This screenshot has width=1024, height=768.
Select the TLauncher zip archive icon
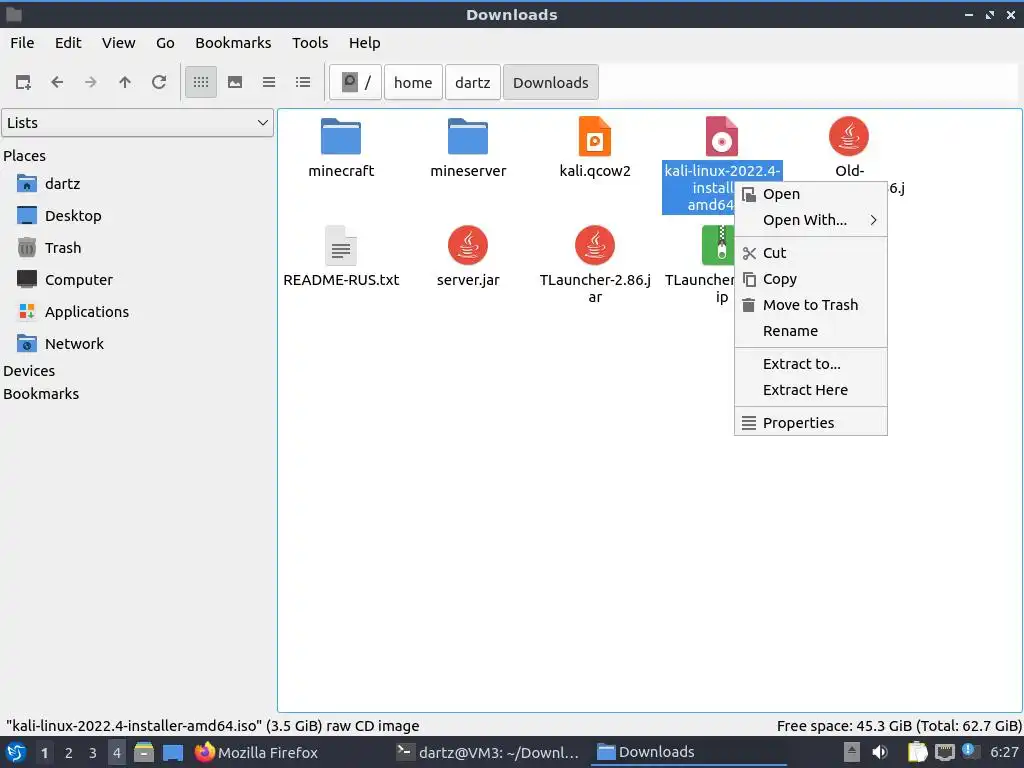(x=718, y=246)
